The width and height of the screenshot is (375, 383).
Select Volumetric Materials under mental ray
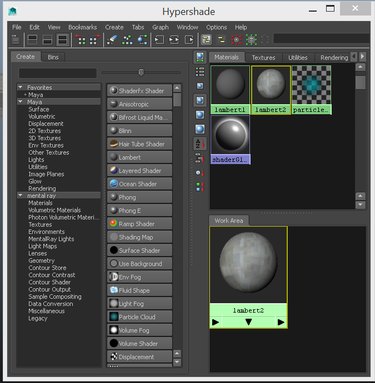[x=54, y=210]
